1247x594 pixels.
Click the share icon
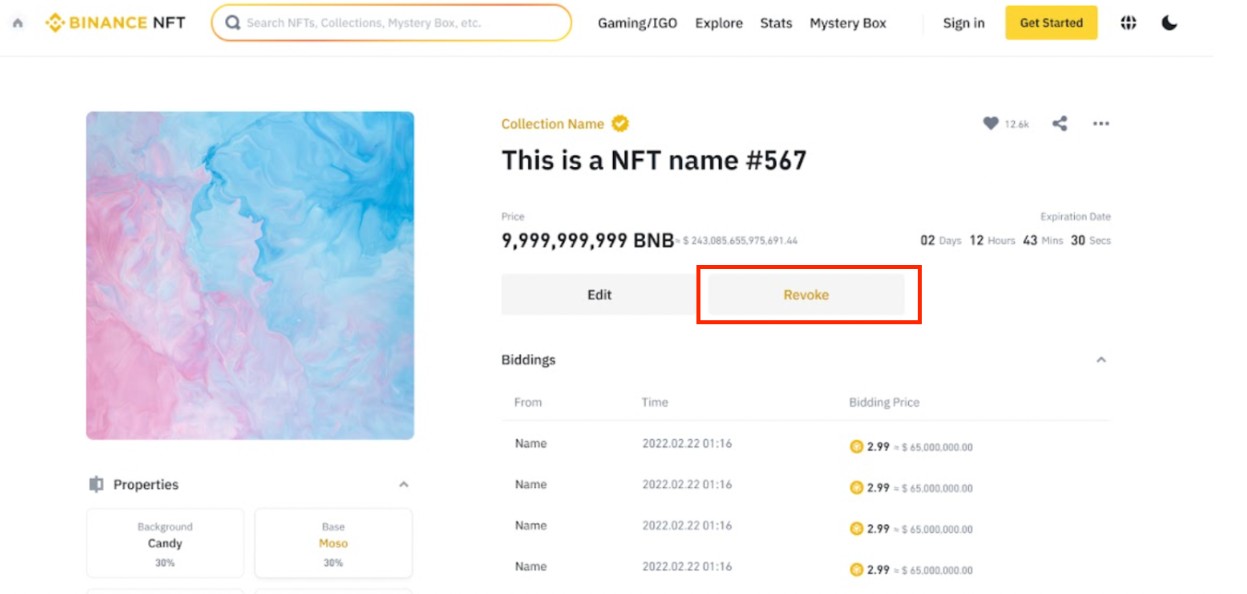tap(1060, 124)
